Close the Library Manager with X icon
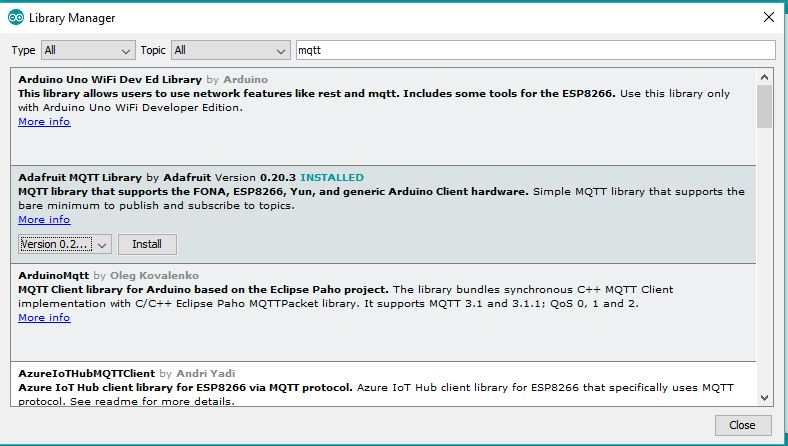The width and height of the screenshot is (788, 446). tap(768, 18)
